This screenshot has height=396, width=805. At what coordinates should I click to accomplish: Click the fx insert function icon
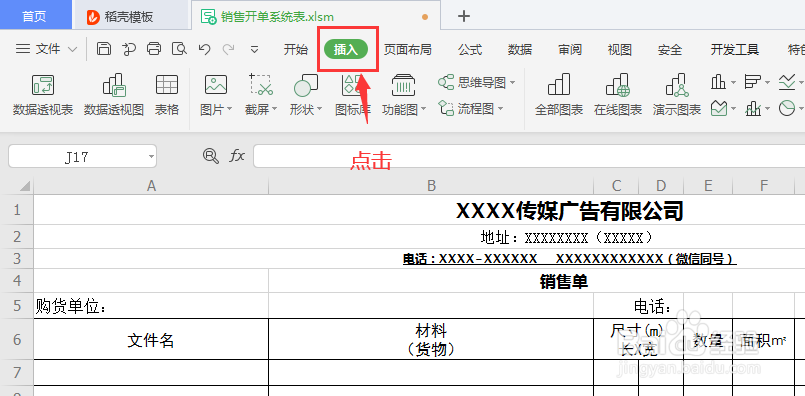[x=237, y=156]
